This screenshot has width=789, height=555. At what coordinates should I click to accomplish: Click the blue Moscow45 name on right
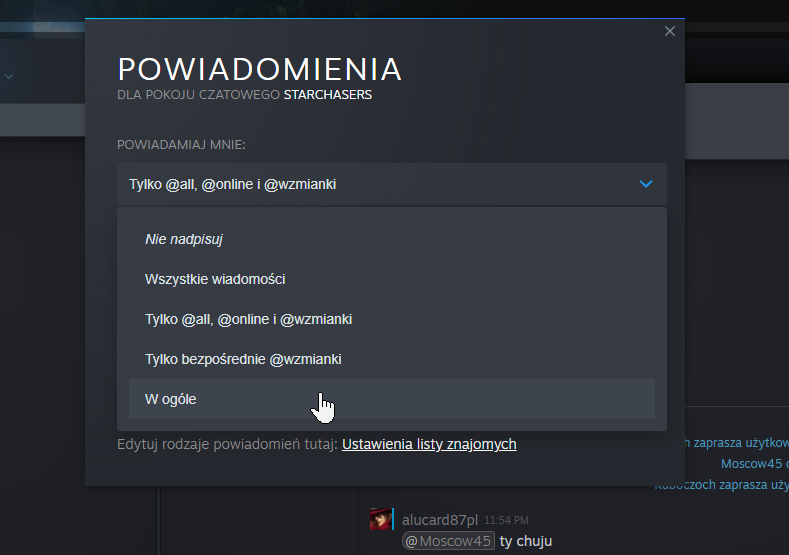click(x=752, y=464)
